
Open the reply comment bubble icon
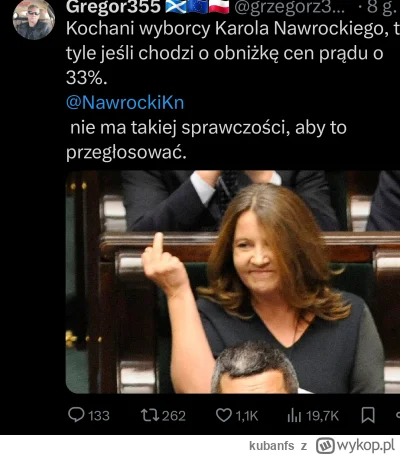76,415
